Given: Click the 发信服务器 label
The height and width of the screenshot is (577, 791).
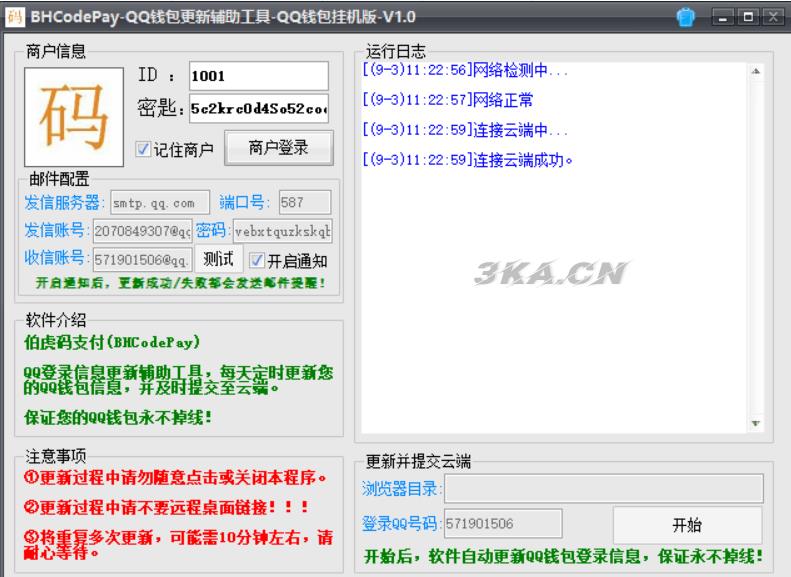Looking at the screenshot, I should (64, 203).
